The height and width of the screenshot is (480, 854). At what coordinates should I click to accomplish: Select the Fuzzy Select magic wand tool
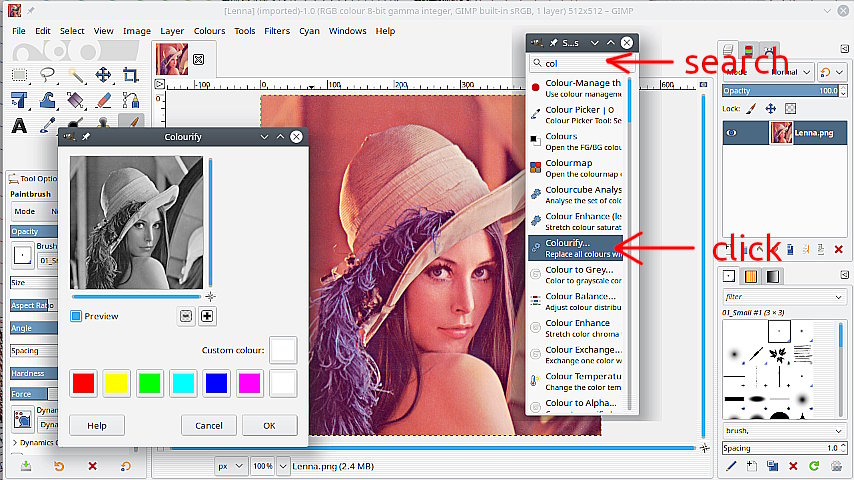pyautogui.click(x=75, y=75)
